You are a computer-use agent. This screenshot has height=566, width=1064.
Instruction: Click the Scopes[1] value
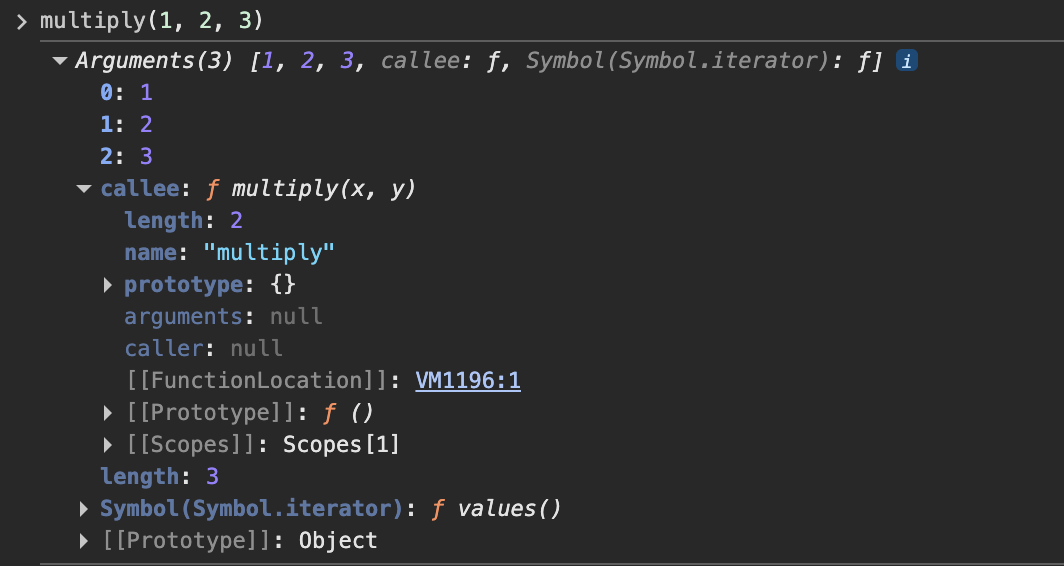[x=341, y=445]
